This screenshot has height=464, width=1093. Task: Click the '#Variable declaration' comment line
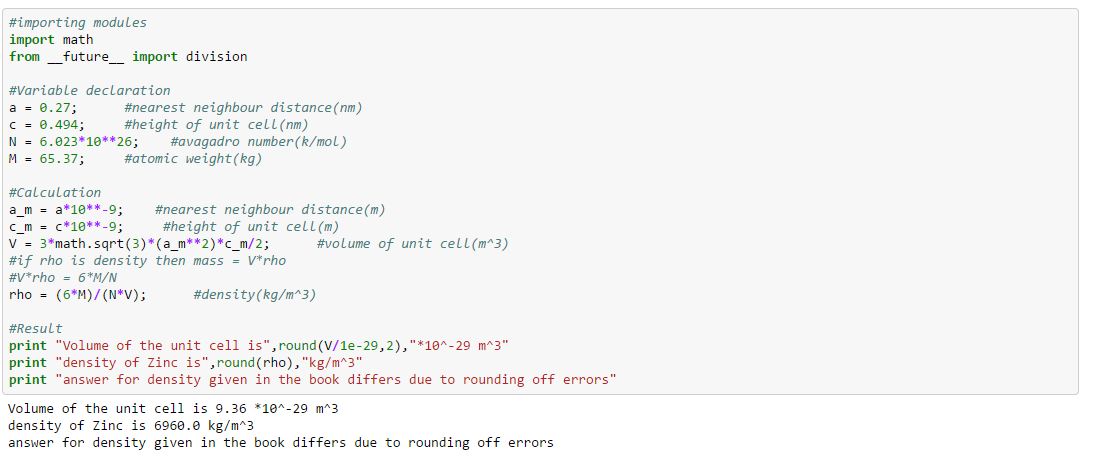click(x=89, y=91)
